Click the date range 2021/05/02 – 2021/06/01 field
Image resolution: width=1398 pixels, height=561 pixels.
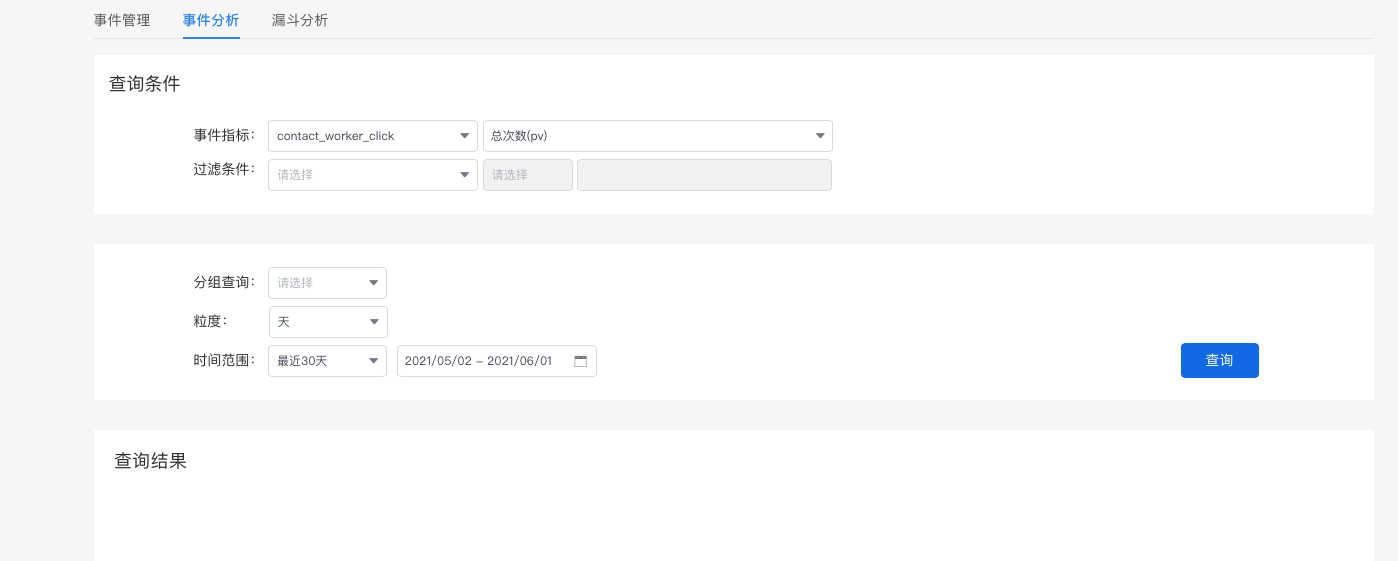497,361
